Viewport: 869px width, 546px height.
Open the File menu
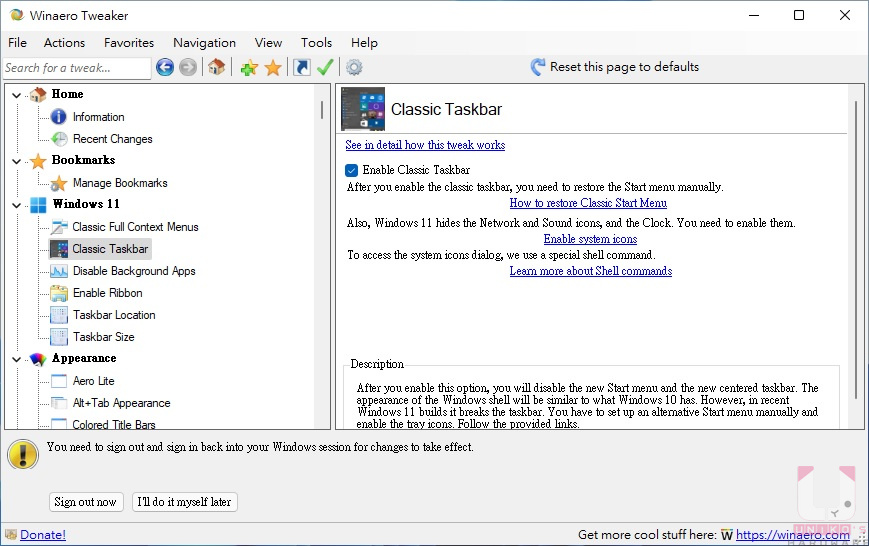[x=17, y=43]
